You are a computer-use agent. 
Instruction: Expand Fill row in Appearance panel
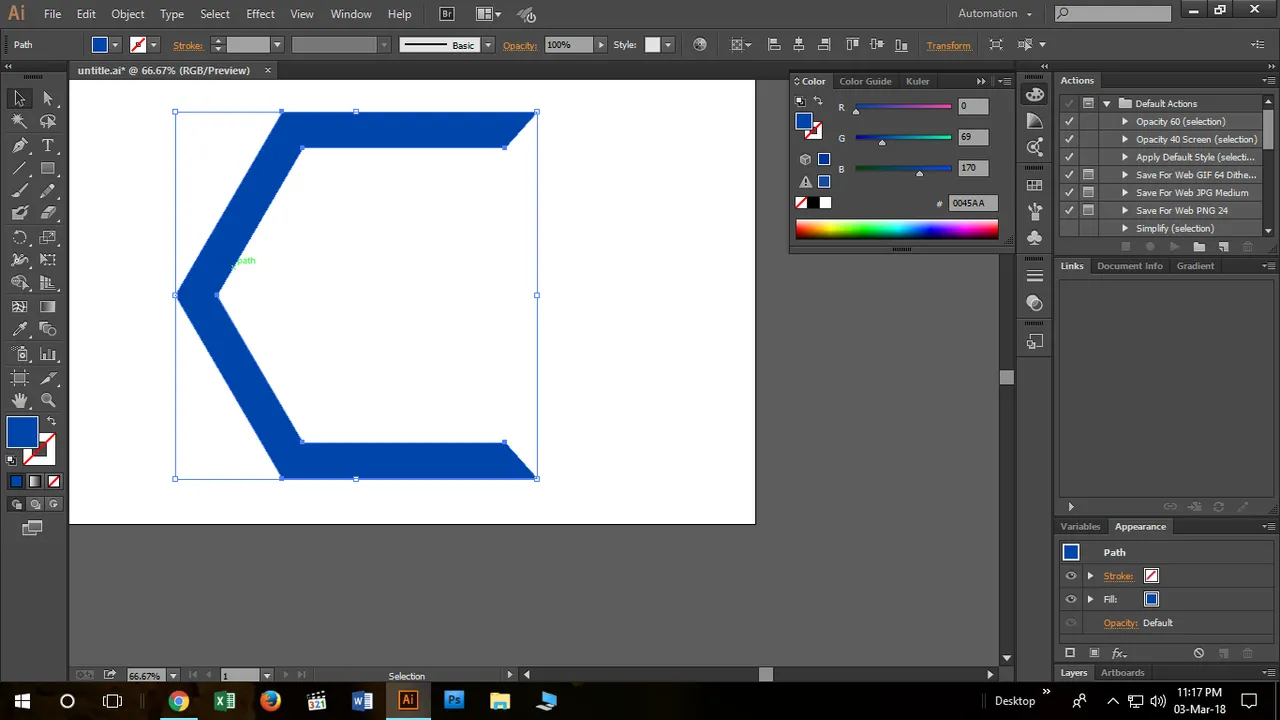pos(1090,599)
